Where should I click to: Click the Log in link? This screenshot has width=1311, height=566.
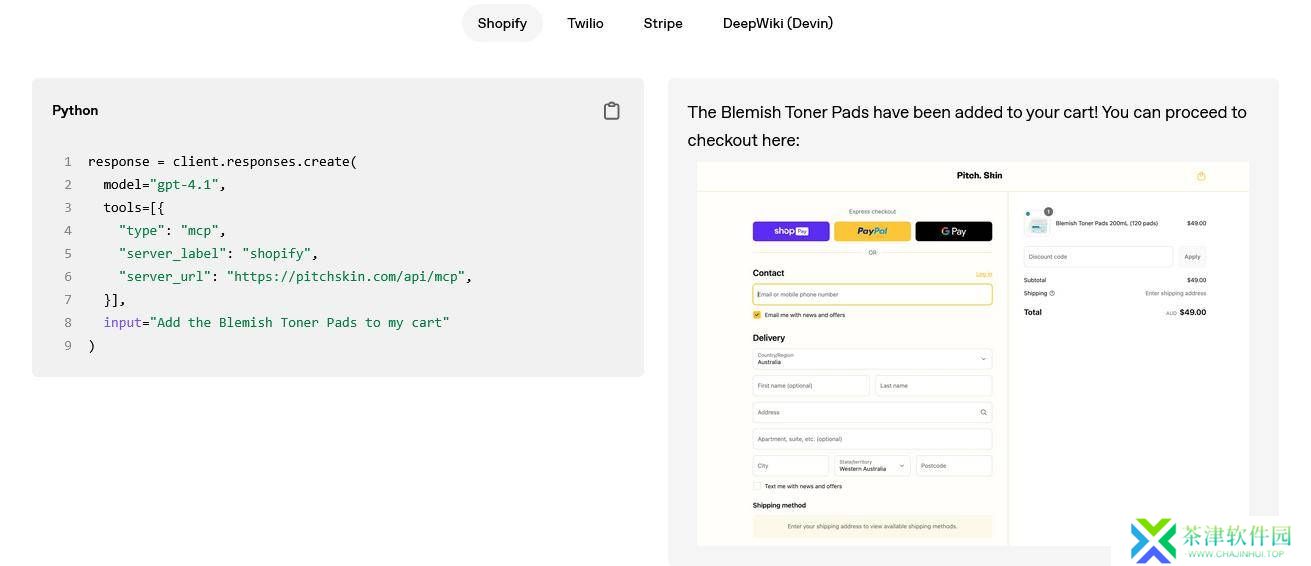[x=984, y=274]
